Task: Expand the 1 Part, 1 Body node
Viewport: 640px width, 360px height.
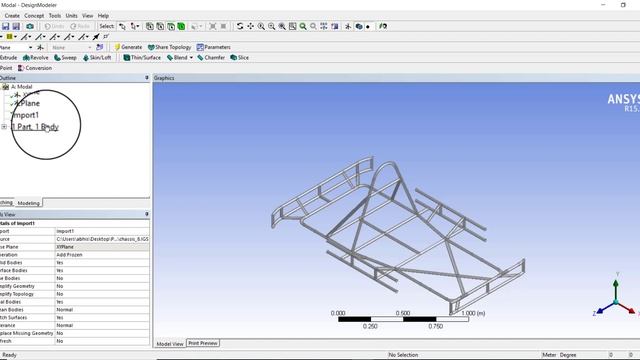Action: tap(4, 127)
